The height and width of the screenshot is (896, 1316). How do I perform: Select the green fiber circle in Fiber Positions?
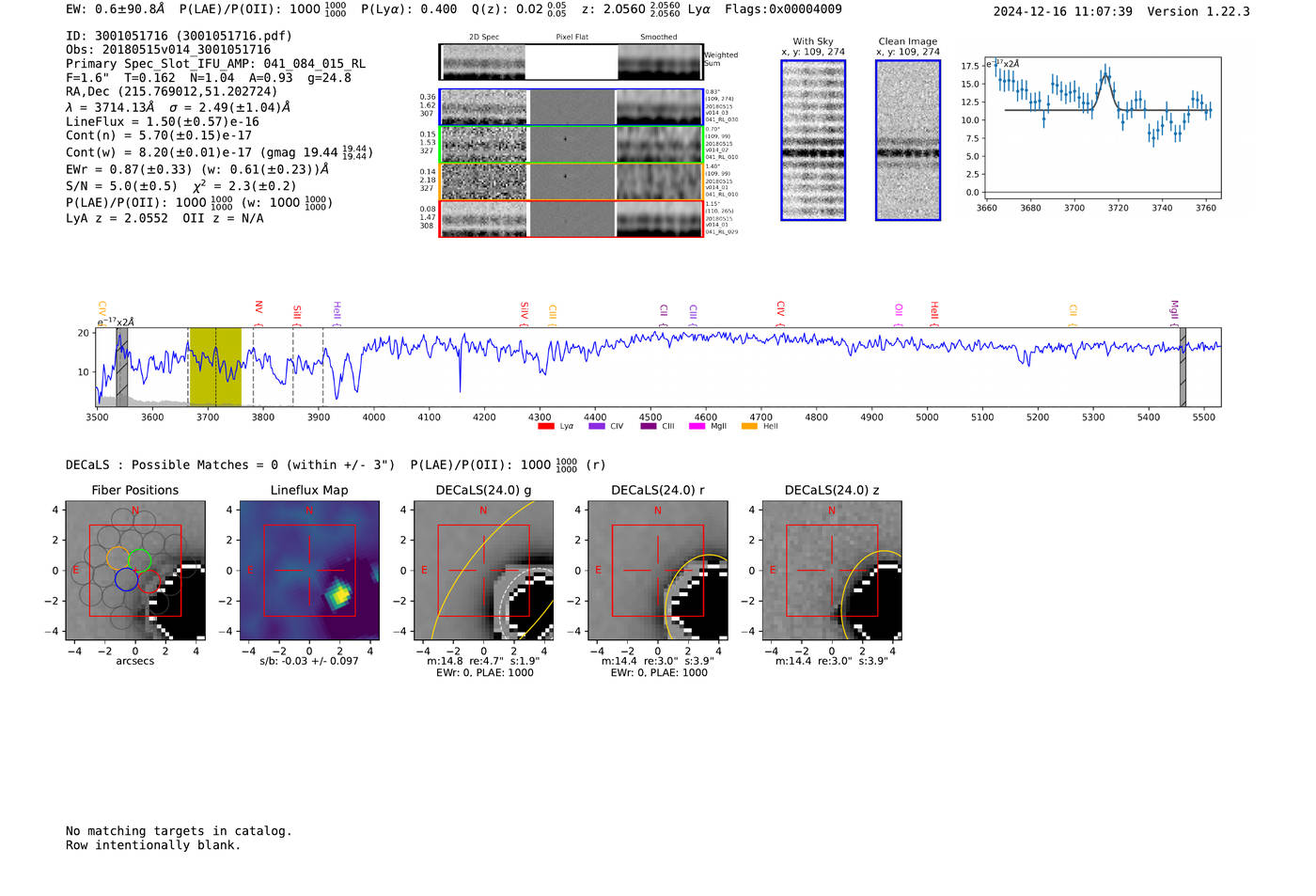pyautogui.click(x=140, y=560)
